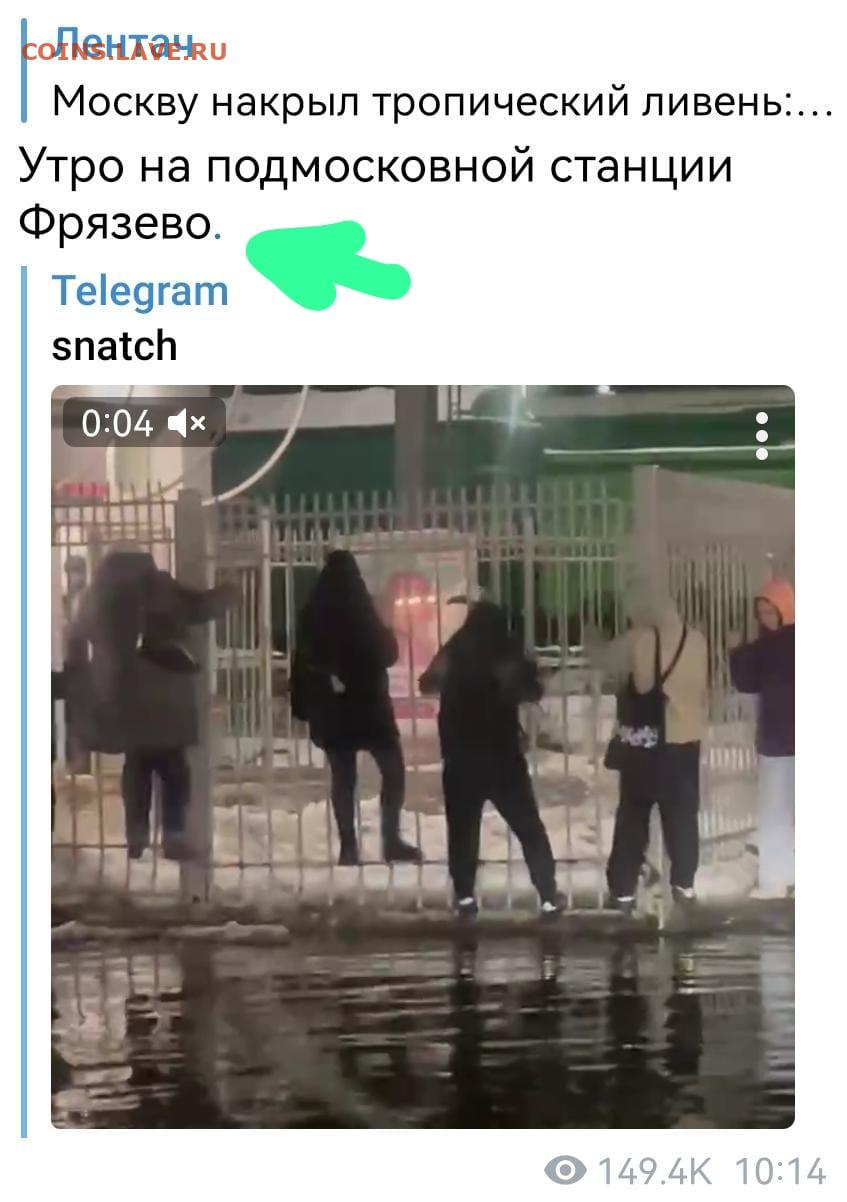Play the snatch video thumbnail
Screen dimensions: 847x1202
pyautogui.click(x=423, y=757)
